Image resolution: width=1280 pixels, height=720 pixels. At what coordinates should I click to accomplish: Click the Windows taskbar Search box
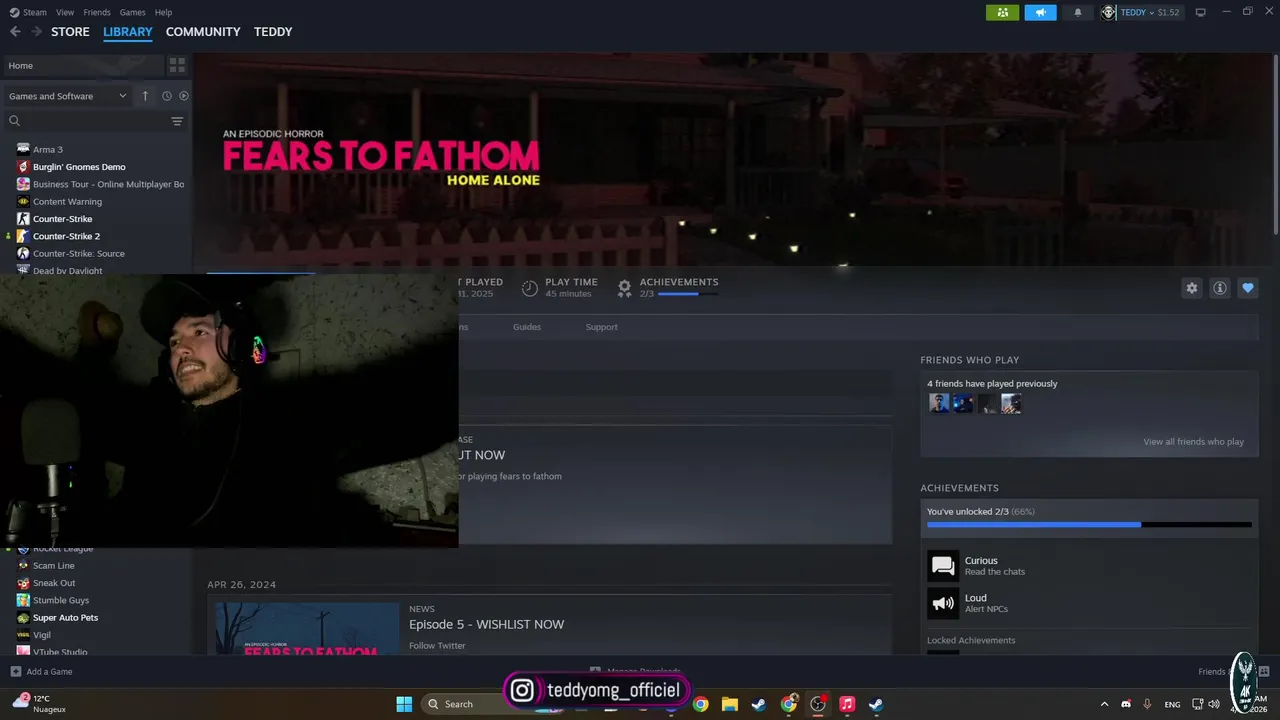tap(463, 704)
